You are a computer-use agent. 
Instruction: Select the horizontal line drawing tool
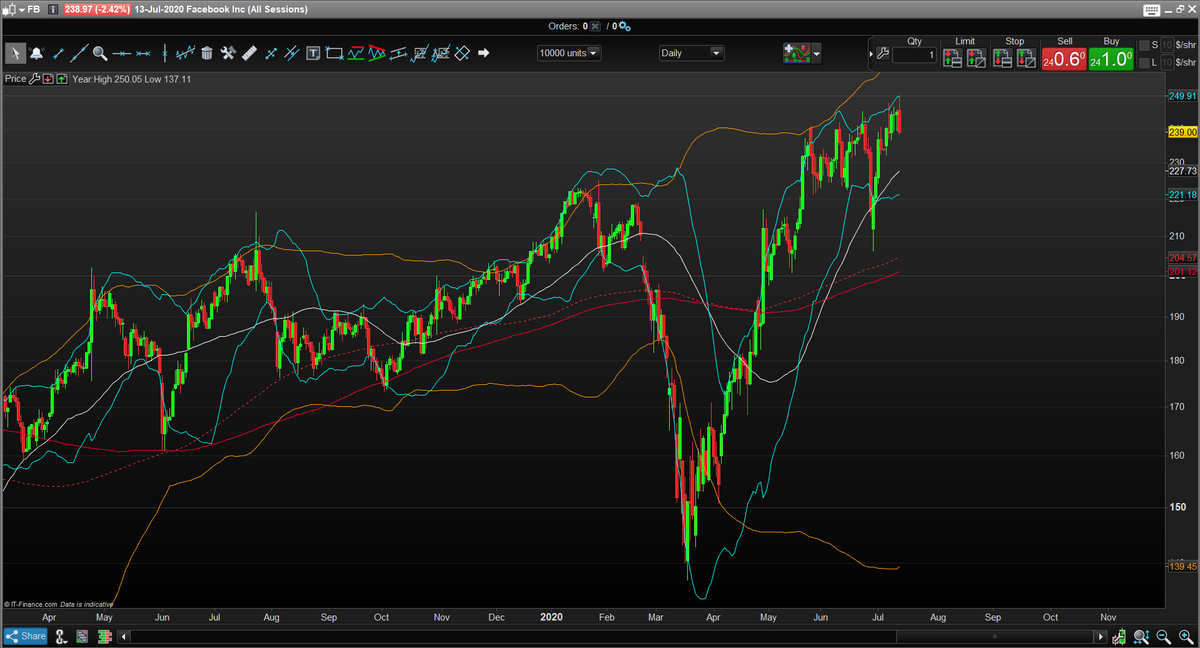(122, 54)
